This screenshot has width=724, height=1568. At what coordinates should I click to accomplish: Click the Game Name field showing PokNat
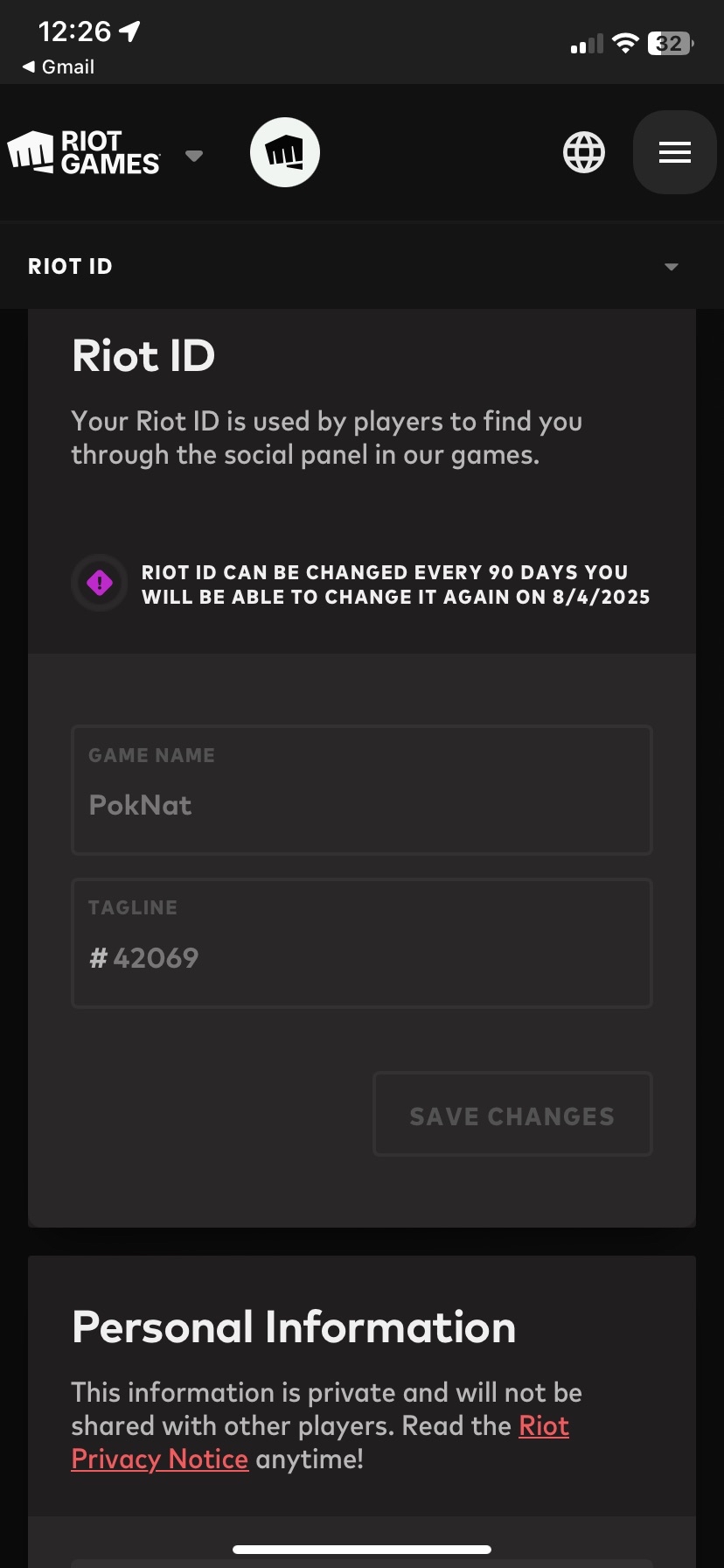point(362,790)
